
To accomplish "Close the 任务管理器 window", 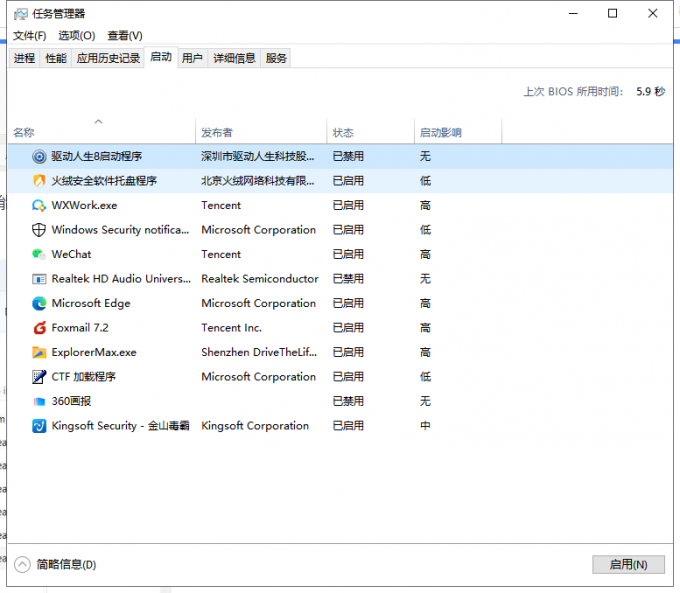I will [x=653, y=14].
